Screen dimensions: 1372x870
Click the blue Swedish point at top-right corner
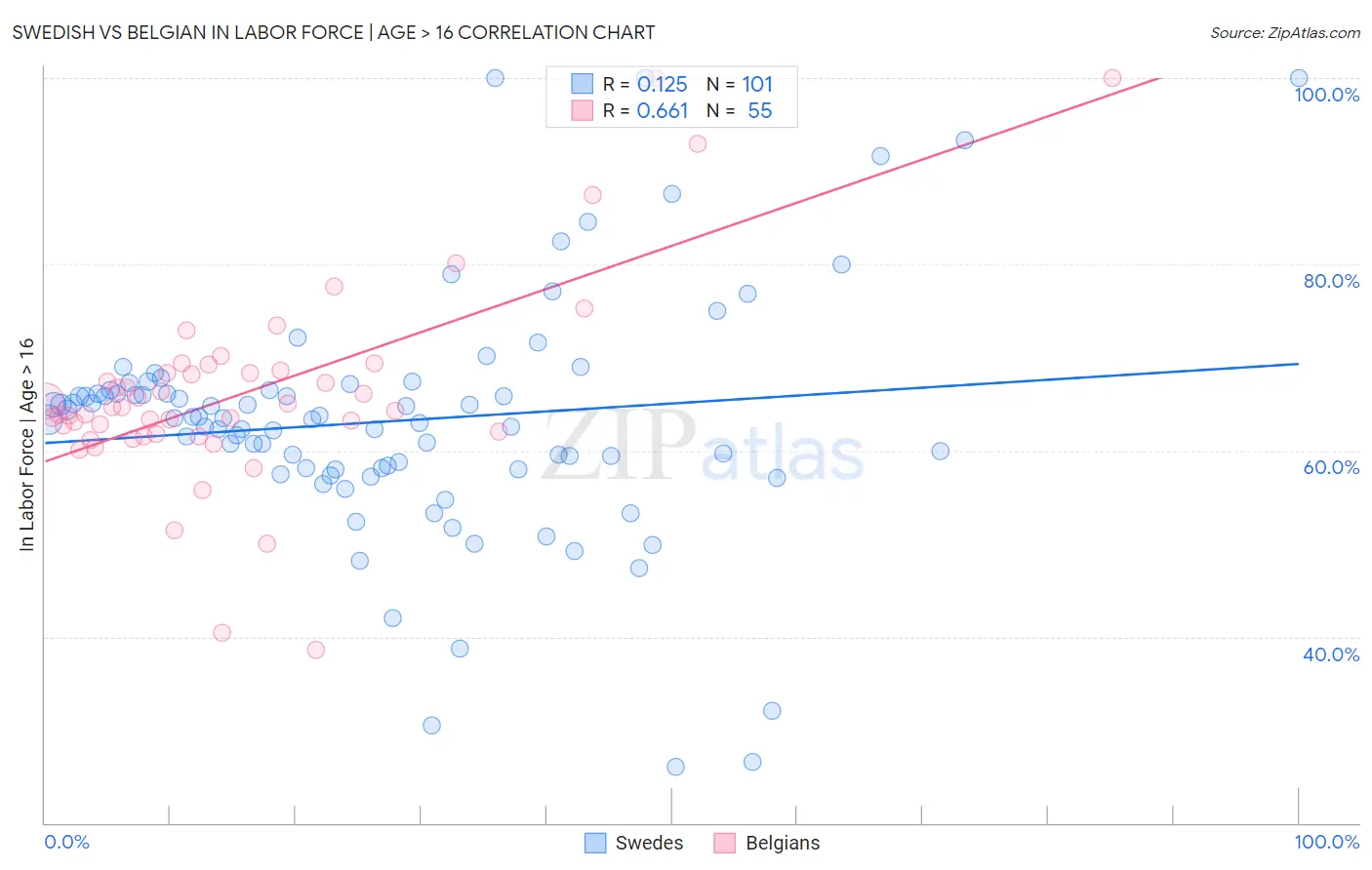coord(1299,78)
